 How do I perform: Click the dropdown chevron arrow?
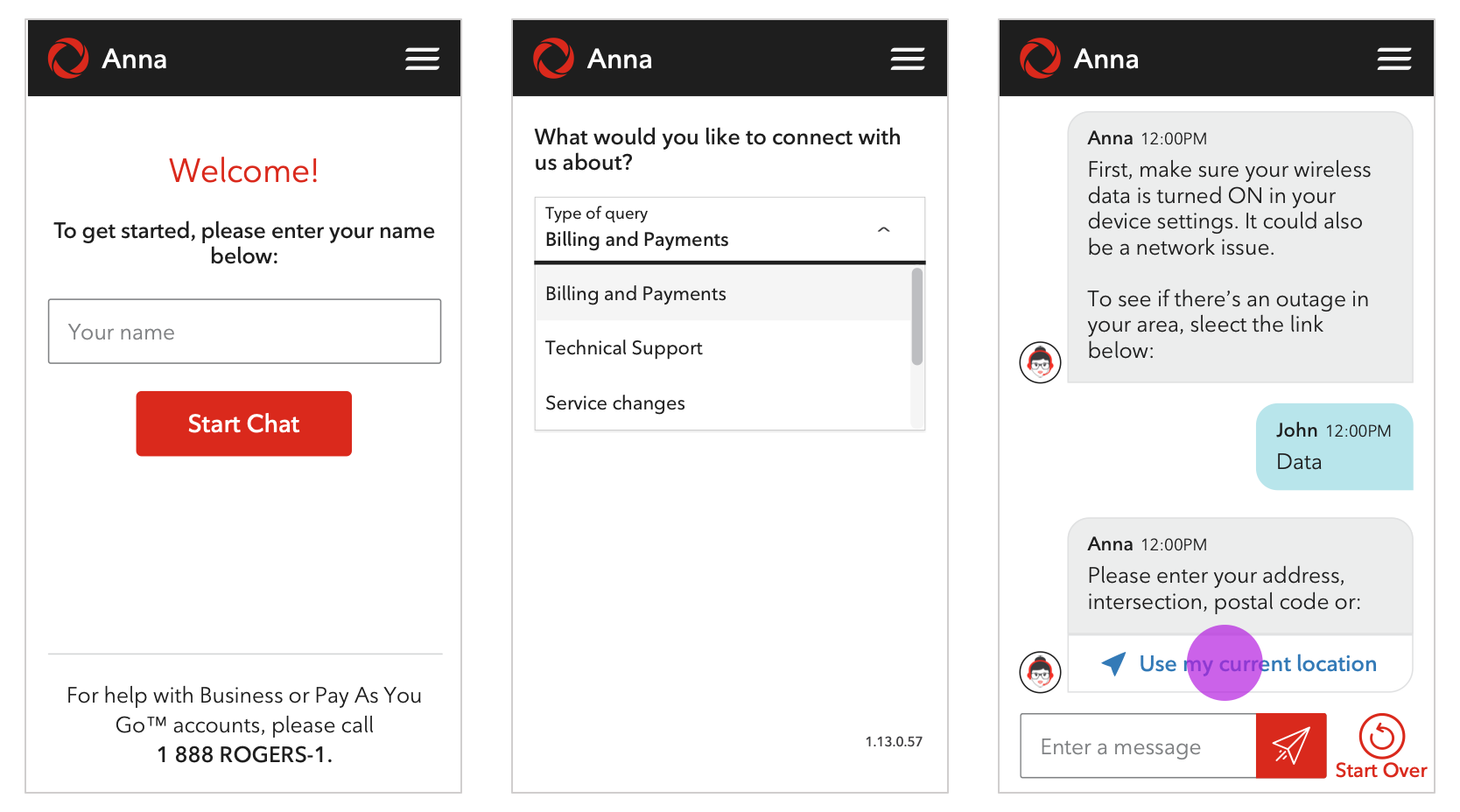(883, 229)
